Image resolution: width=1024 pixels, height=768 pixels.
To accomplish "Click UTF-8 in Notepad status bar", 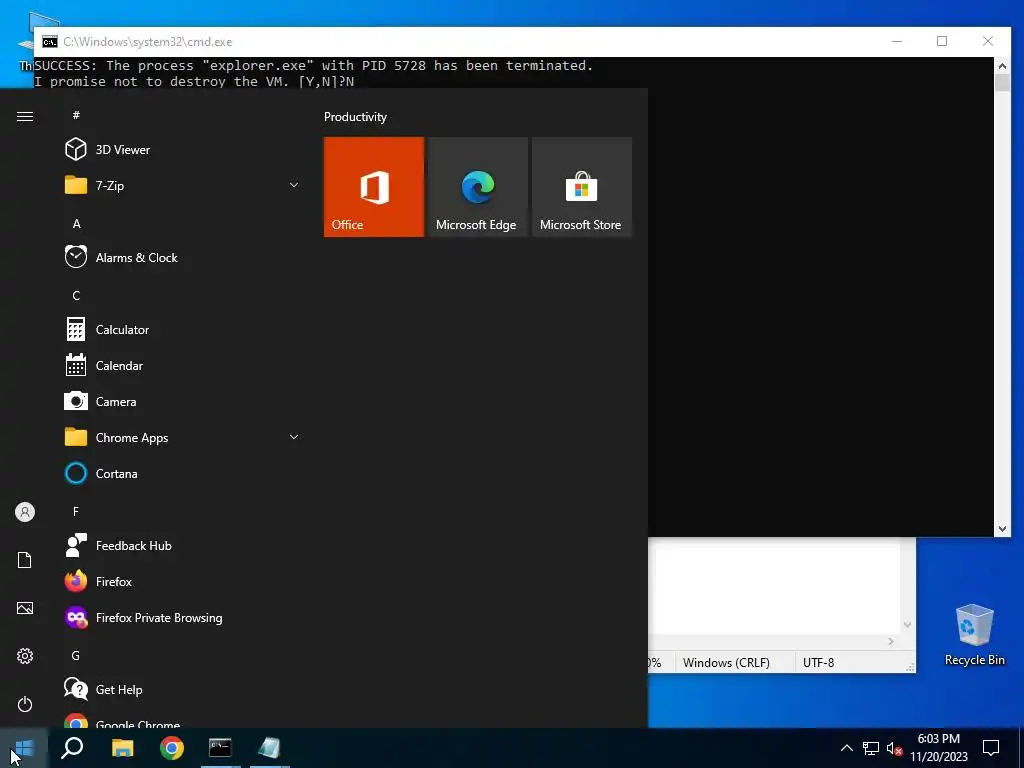I will tap(818, 662).
